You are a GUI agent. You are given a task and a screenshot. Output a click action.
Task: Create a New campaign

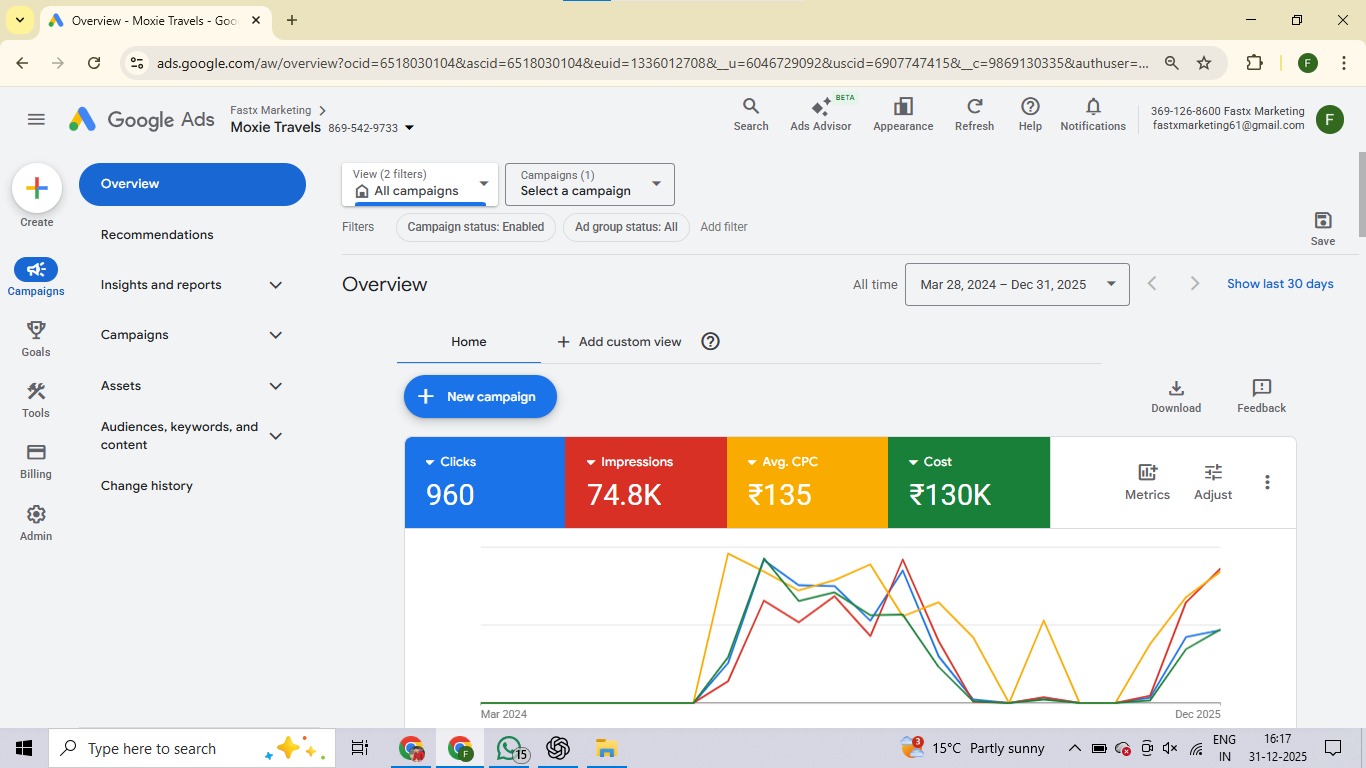(x=480, y=396)
